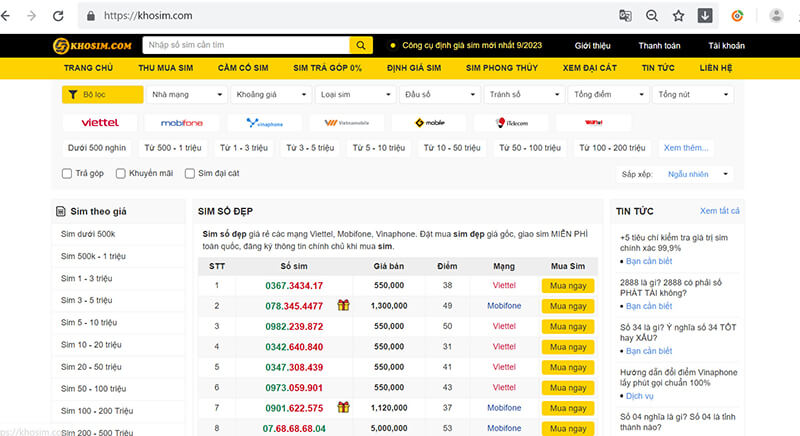Click the yellow search magnifier button
This screenshot has height=436, width=800.
(x=361, y=45)
